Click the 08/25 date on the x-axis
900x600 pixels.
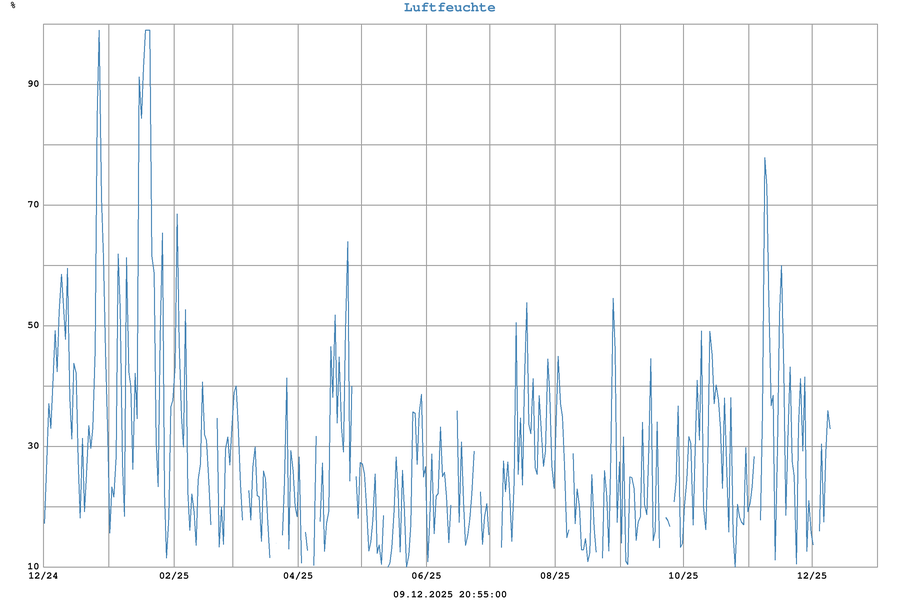(x=555, y=576)
